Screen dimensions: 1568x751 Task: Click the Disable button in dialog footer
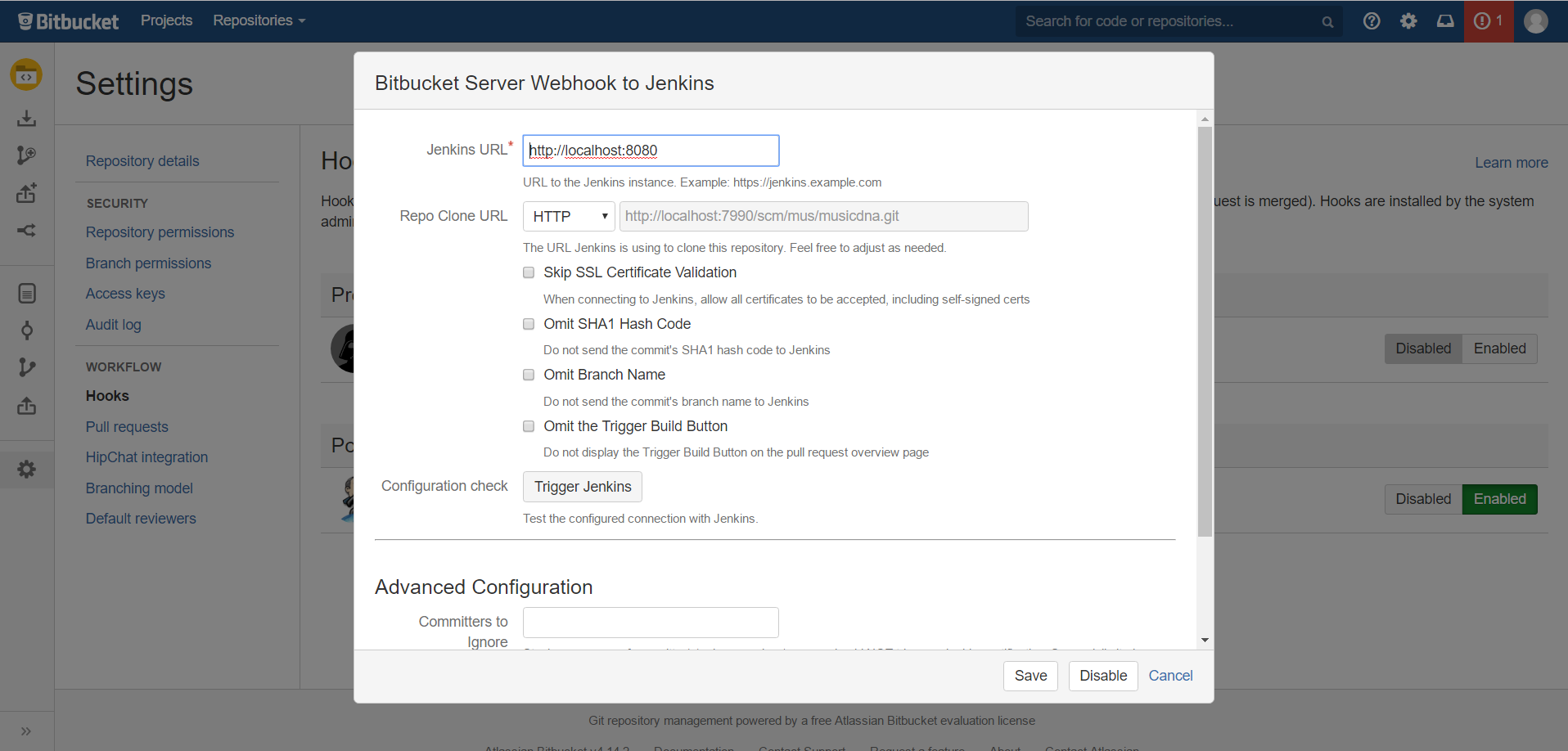1103,676
